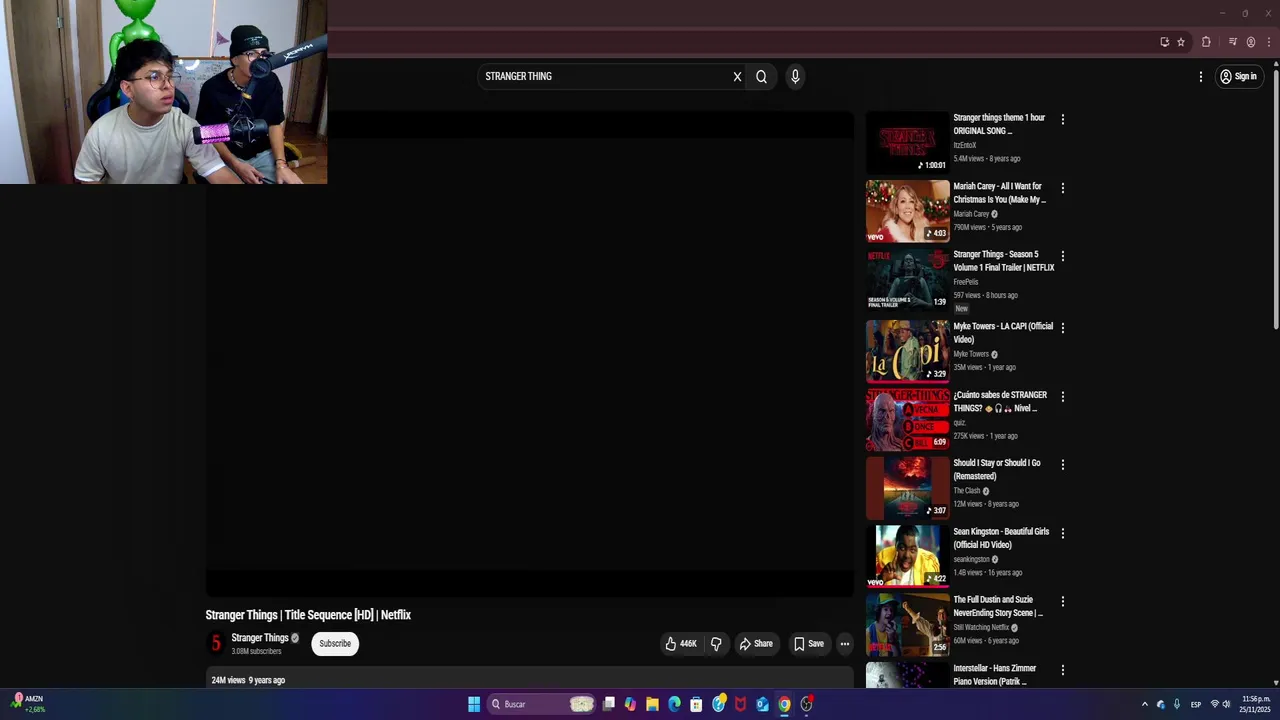Save the video to a playlist
1280x720 pixels.
809,644
